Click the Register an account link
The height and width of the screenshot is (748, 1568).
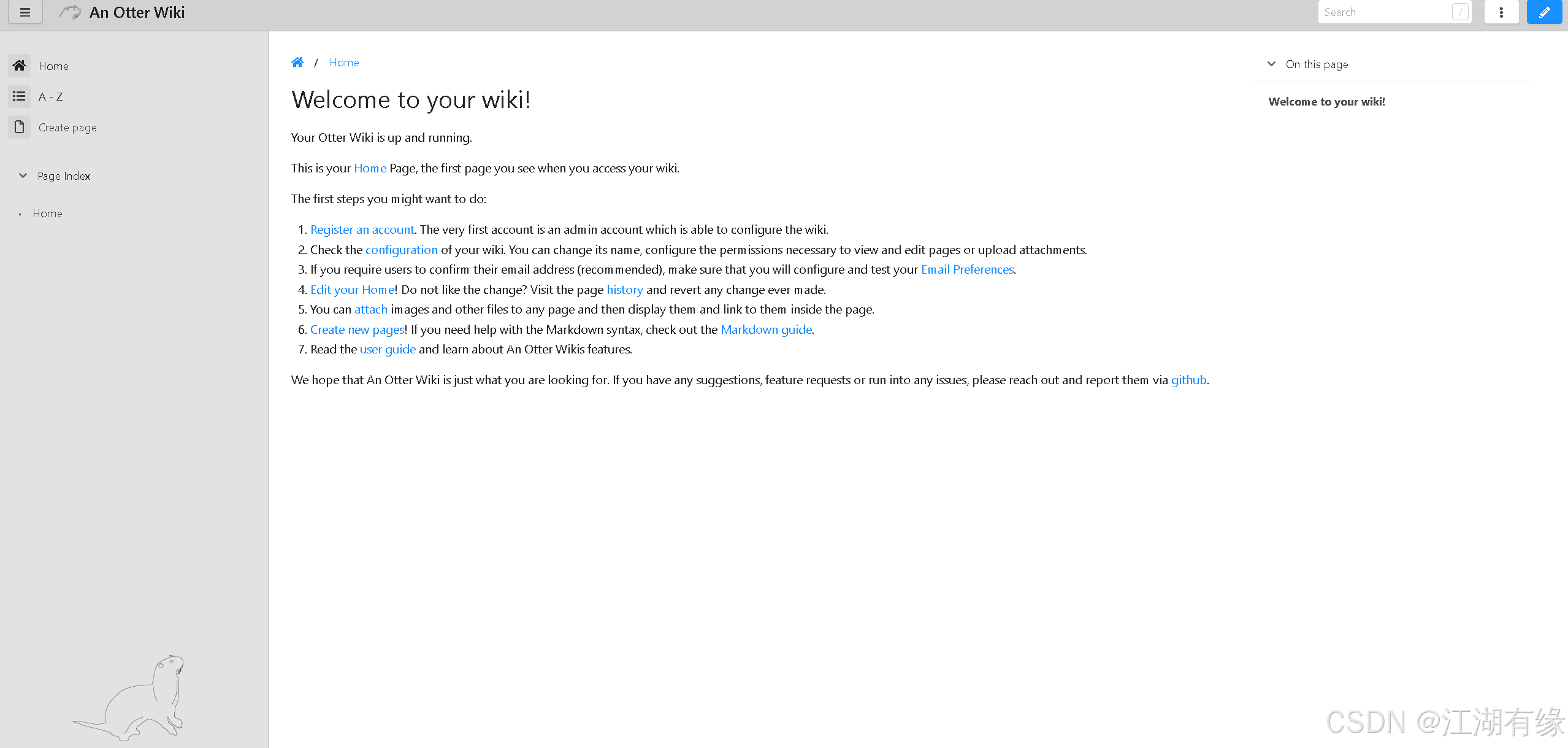pos(362,229)
